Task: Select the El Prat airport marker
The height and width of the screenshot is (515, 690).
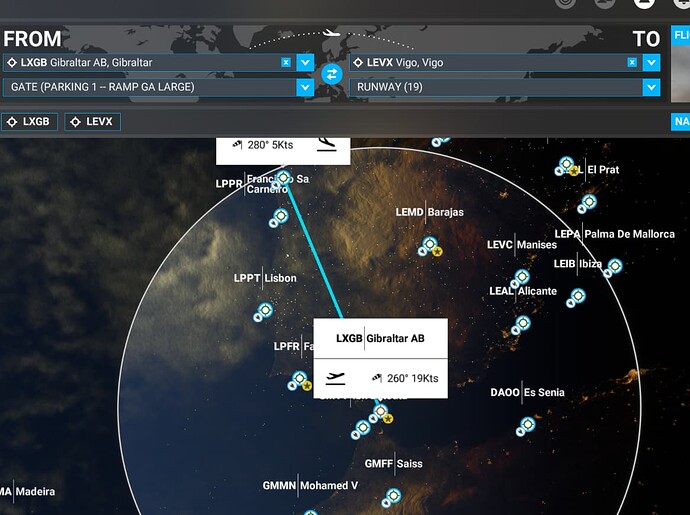Action: click(x=589, y=202)
